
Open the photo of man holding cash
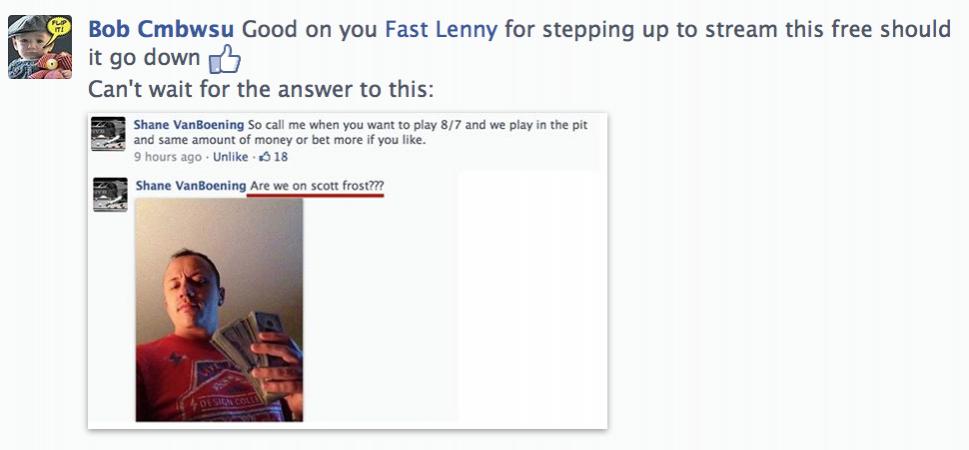(218, 310)
